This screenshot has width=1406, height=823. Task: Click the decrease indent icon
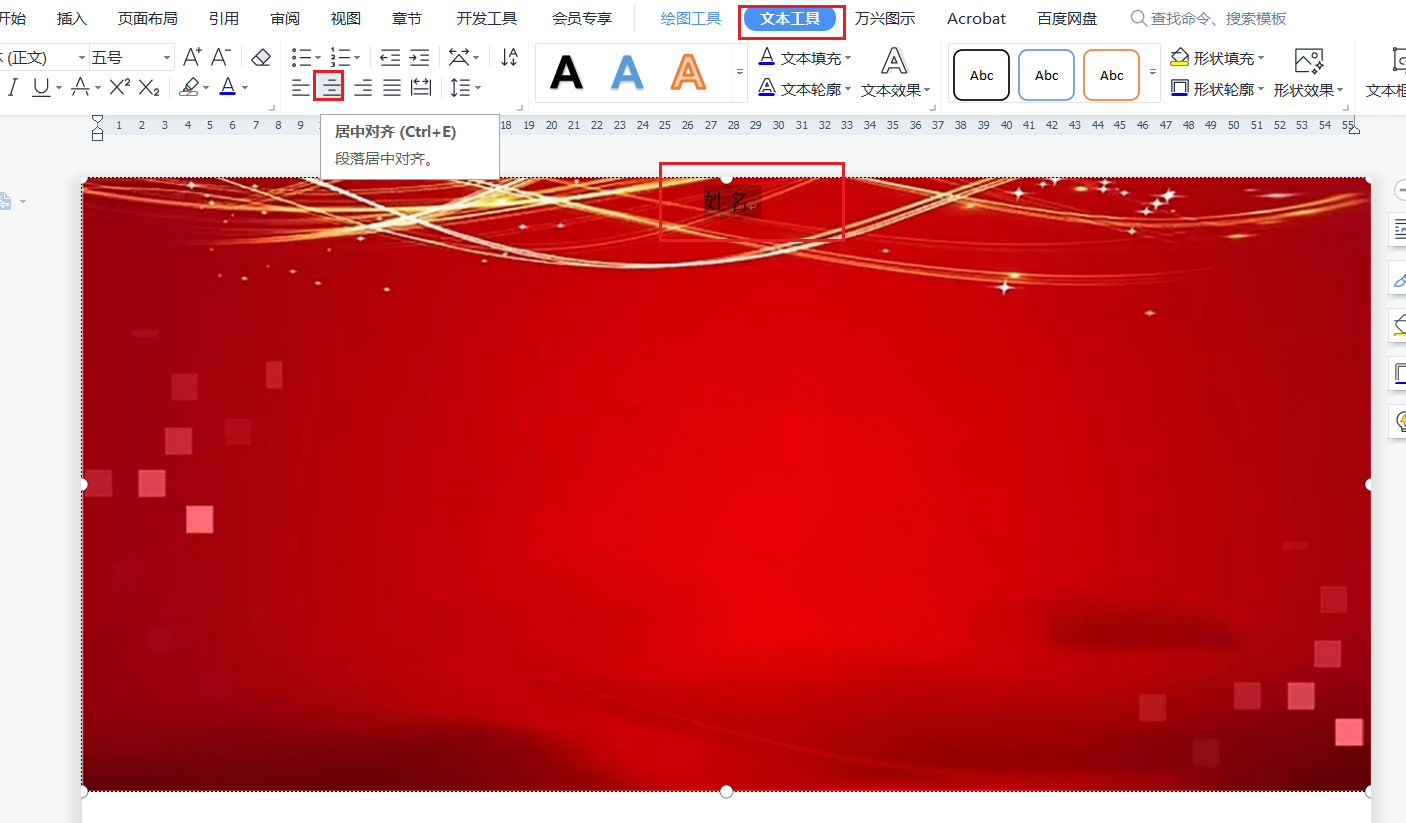(390, 57)
